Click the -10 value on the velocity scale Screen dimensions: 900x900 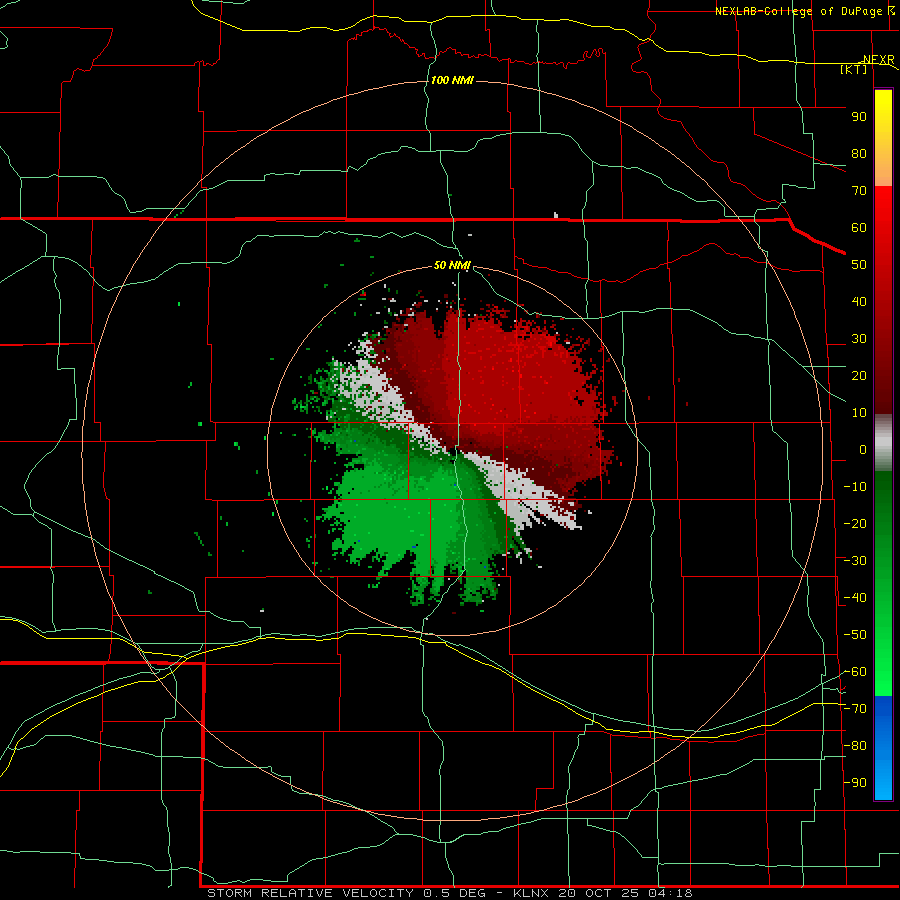855,487
